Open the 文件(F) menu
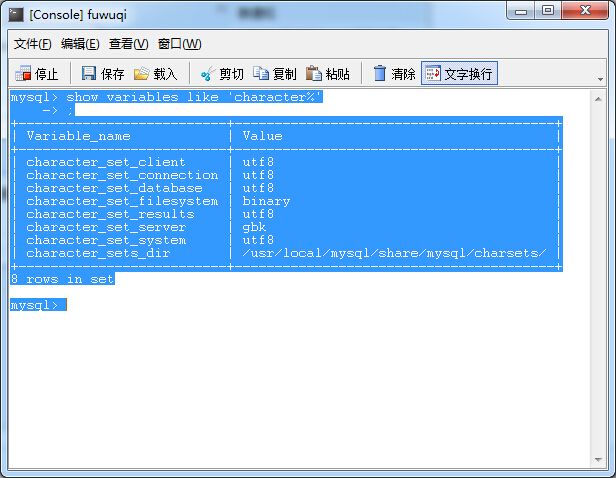This screenshot has height=478, width=616. pyautogui.click(x=32, y=44)
